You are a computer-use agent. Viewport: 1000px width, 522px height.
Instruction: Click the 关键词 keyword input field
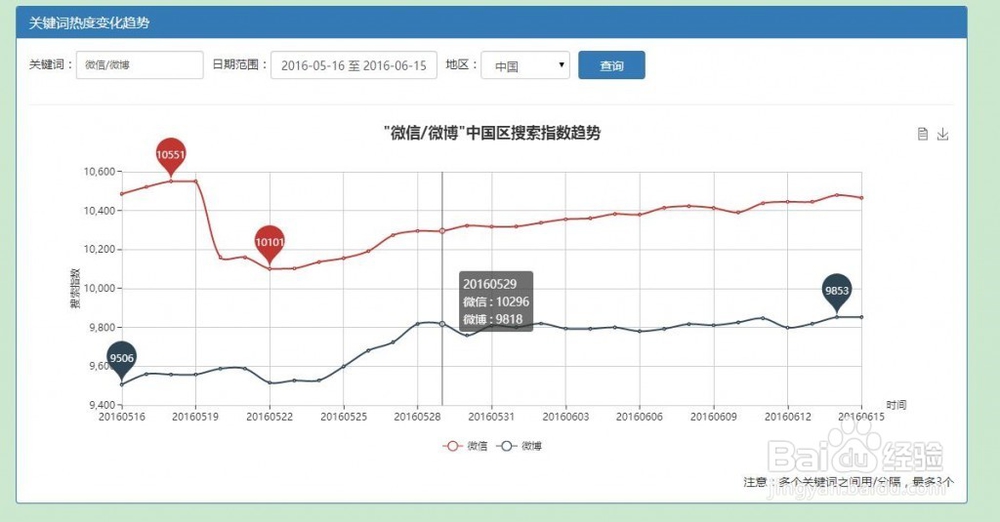coord(140,65)
